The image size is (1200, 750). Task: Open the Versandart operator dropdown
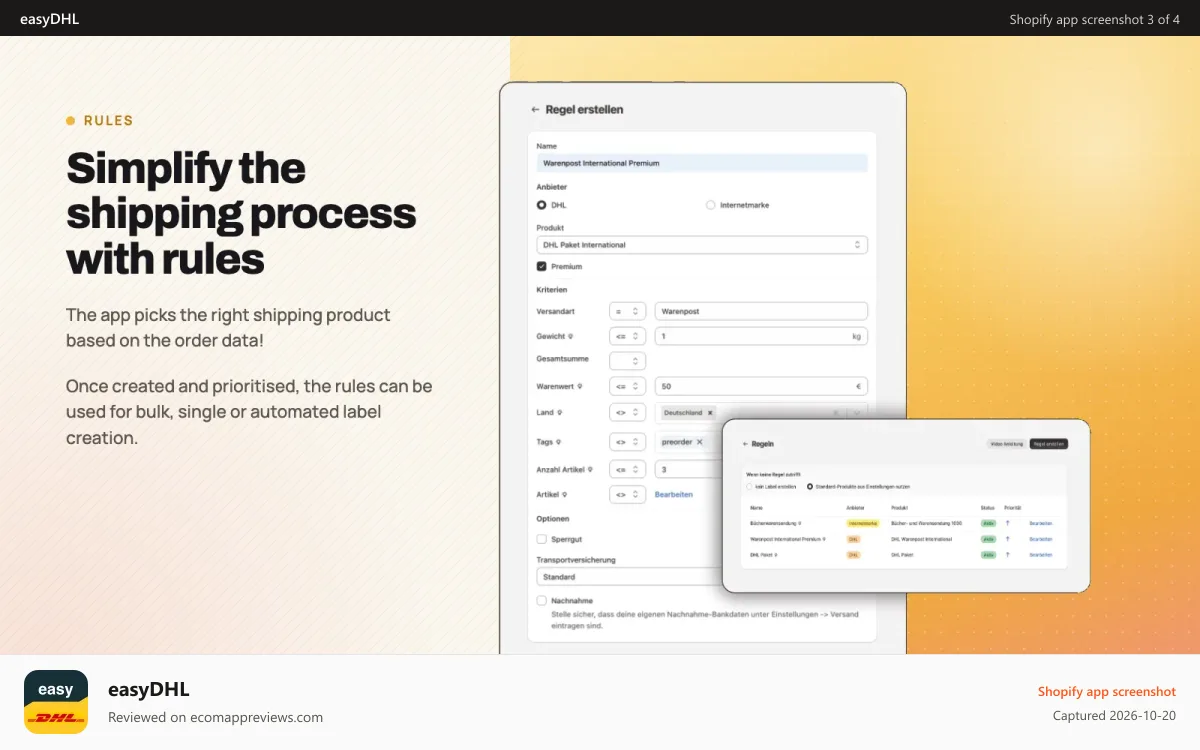627,311
